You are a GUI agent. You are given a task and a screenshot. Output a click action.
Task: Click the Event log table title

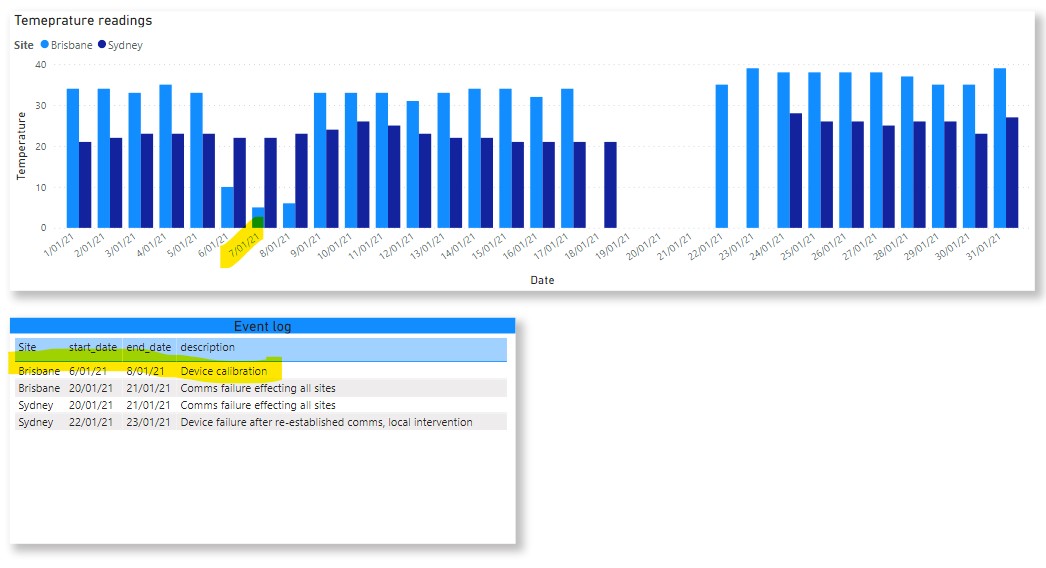[x=262, y=326]
